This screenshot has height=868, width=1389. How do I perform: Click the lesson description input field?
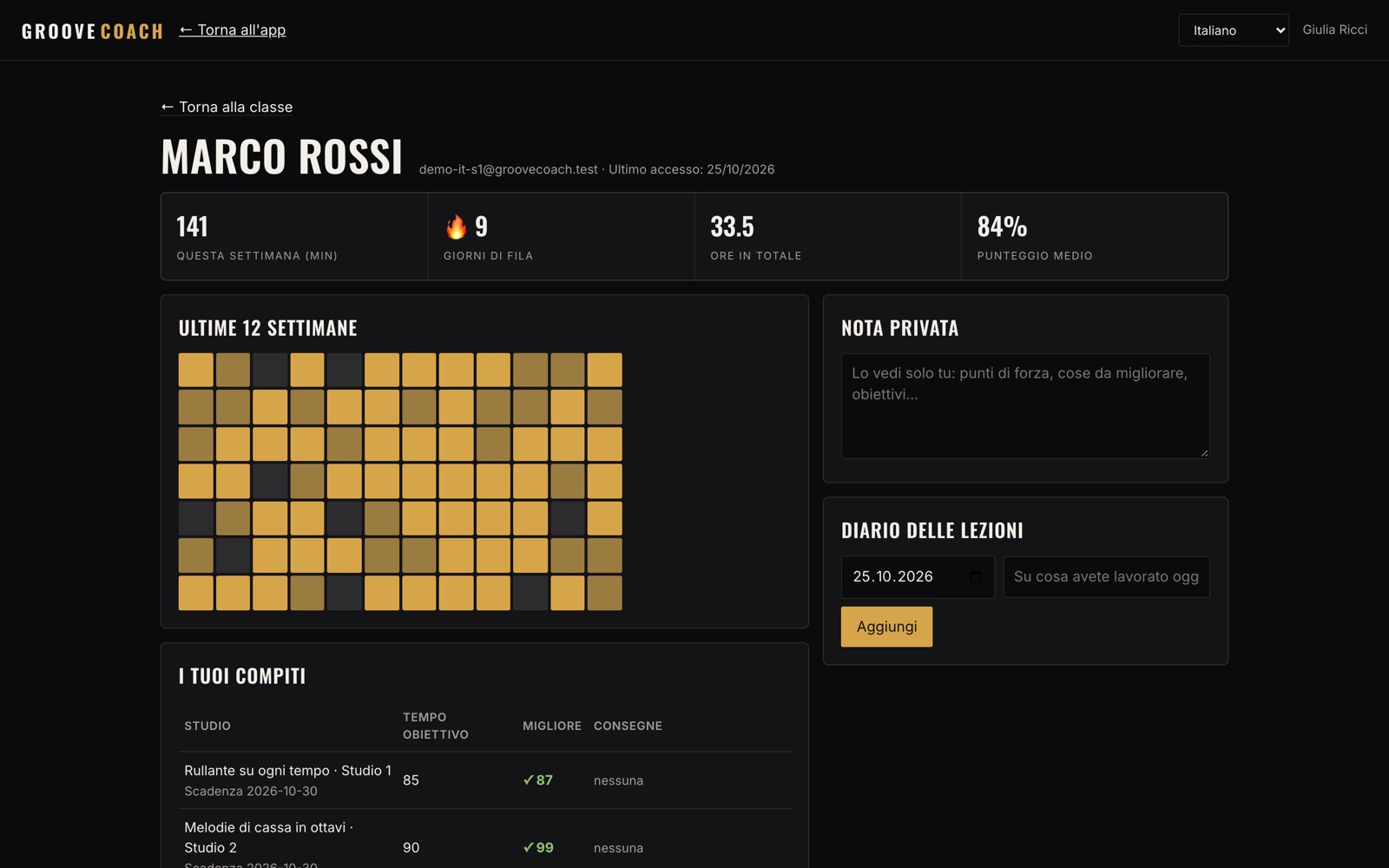pos(1106,577)
